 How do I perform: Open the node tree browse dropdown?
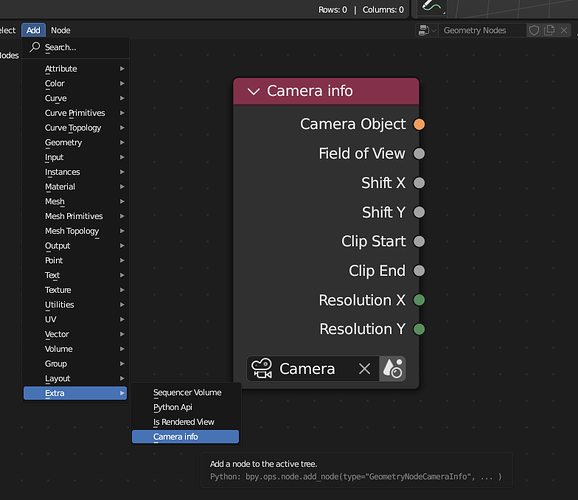point(427,31)
